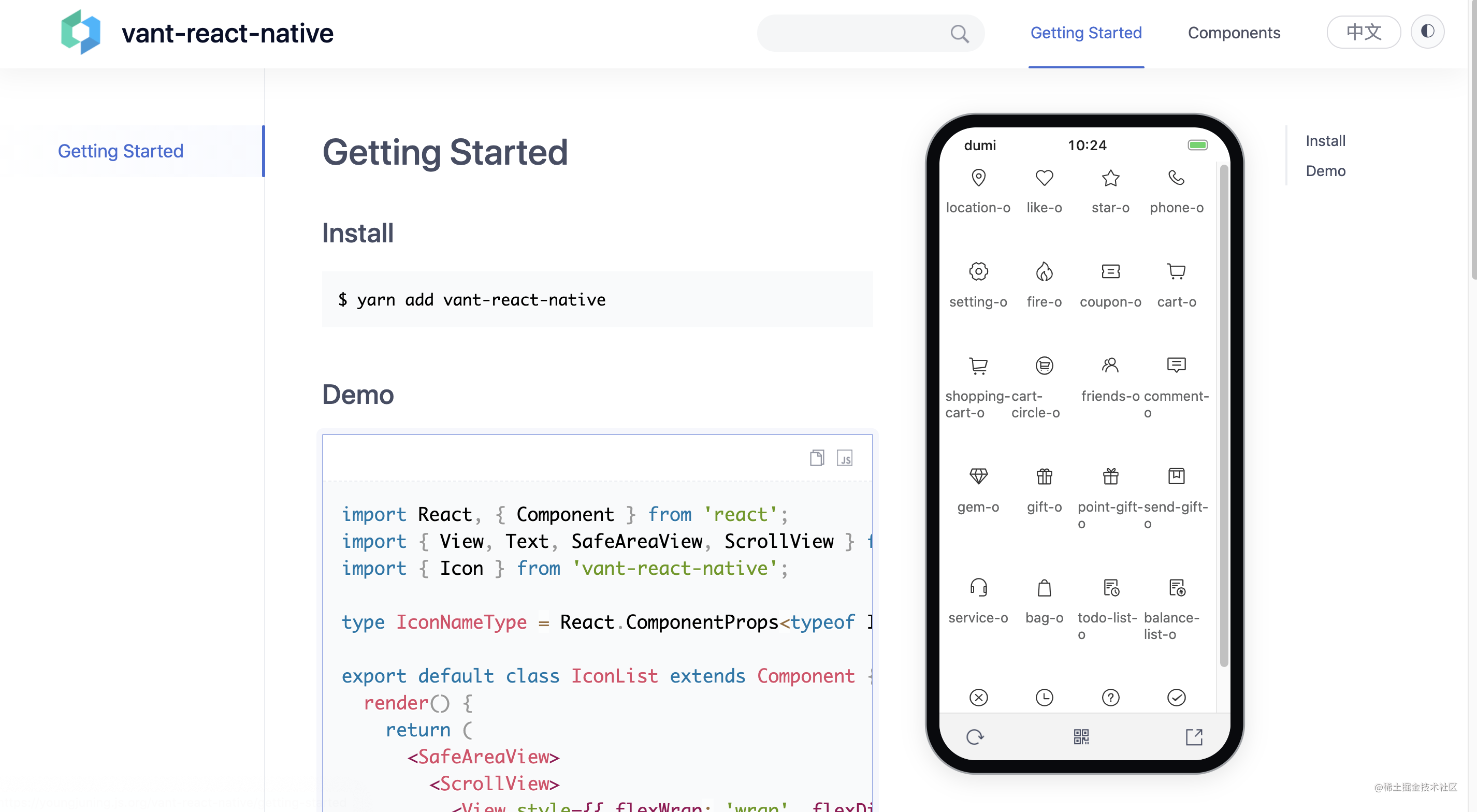Open the Components tab
Viewport: 1477px width, 812px height.
tap(1234, 32)
